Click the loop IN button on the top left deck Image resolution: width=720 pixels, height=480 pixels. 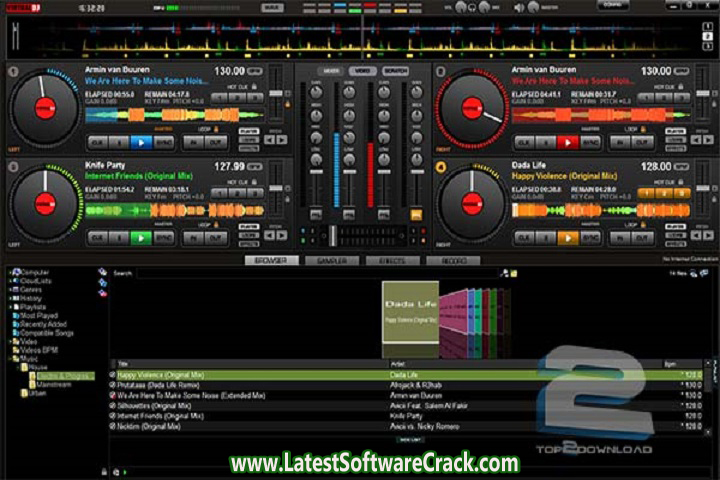(193, 142)
